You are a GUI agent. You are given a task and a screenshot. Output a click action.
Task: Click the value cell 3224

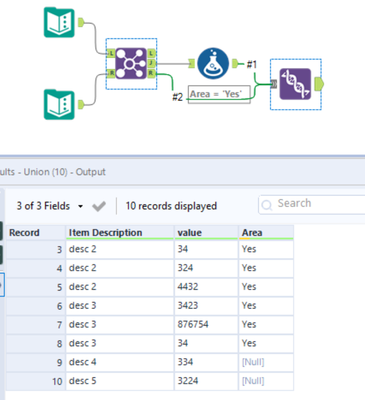(206, 381)
